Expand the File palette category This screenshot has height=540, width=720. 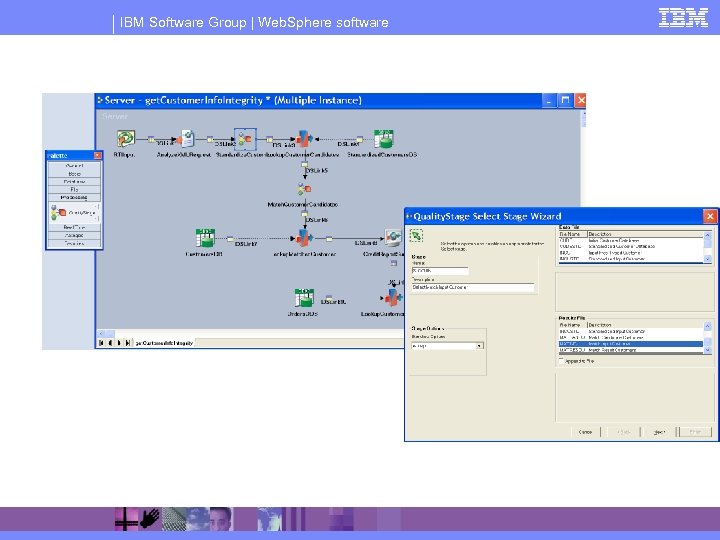tap(74, 190)
